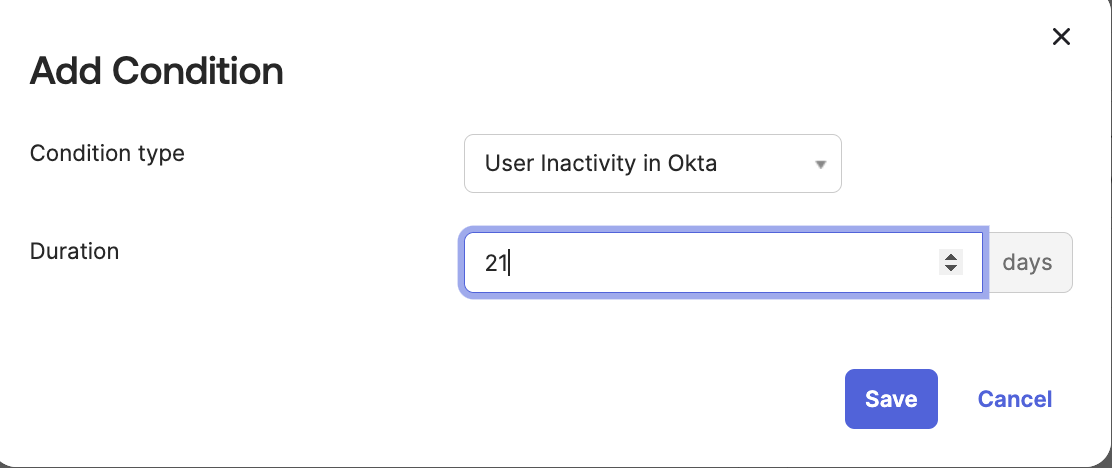Cancel adding the condition
1112x468 pixels.
pos(1014,399)
